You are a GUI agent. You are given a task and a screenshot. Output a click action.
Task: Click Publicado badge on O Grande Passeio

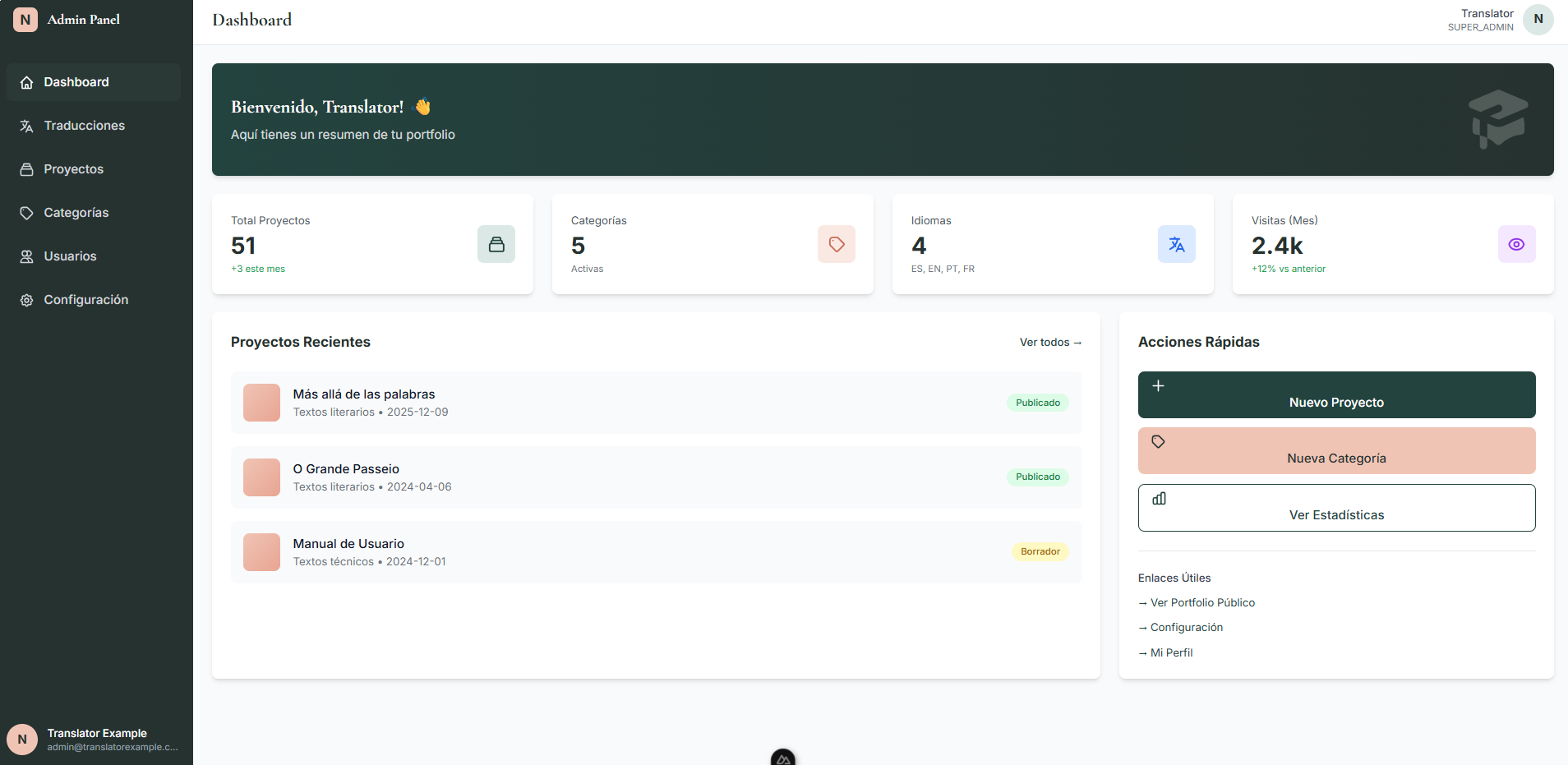click(1038, 477)
